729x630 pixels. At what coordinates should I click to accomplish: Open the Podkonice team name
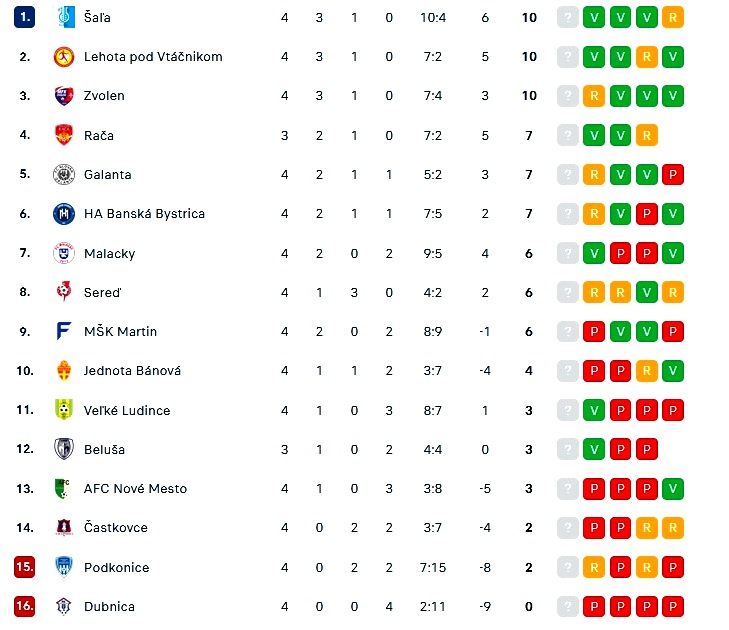pyautogui.click(x=116, y=568)
